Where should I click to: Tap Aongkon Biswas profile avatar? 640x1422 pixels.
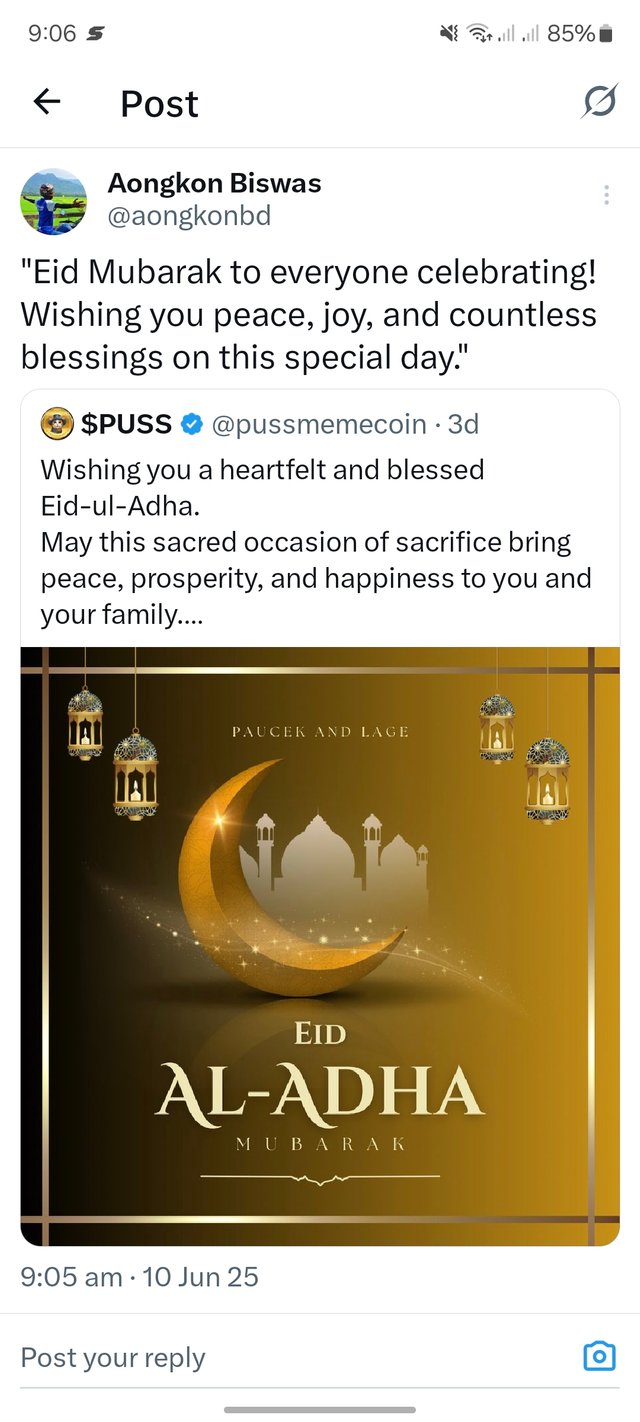coord(54,200)
